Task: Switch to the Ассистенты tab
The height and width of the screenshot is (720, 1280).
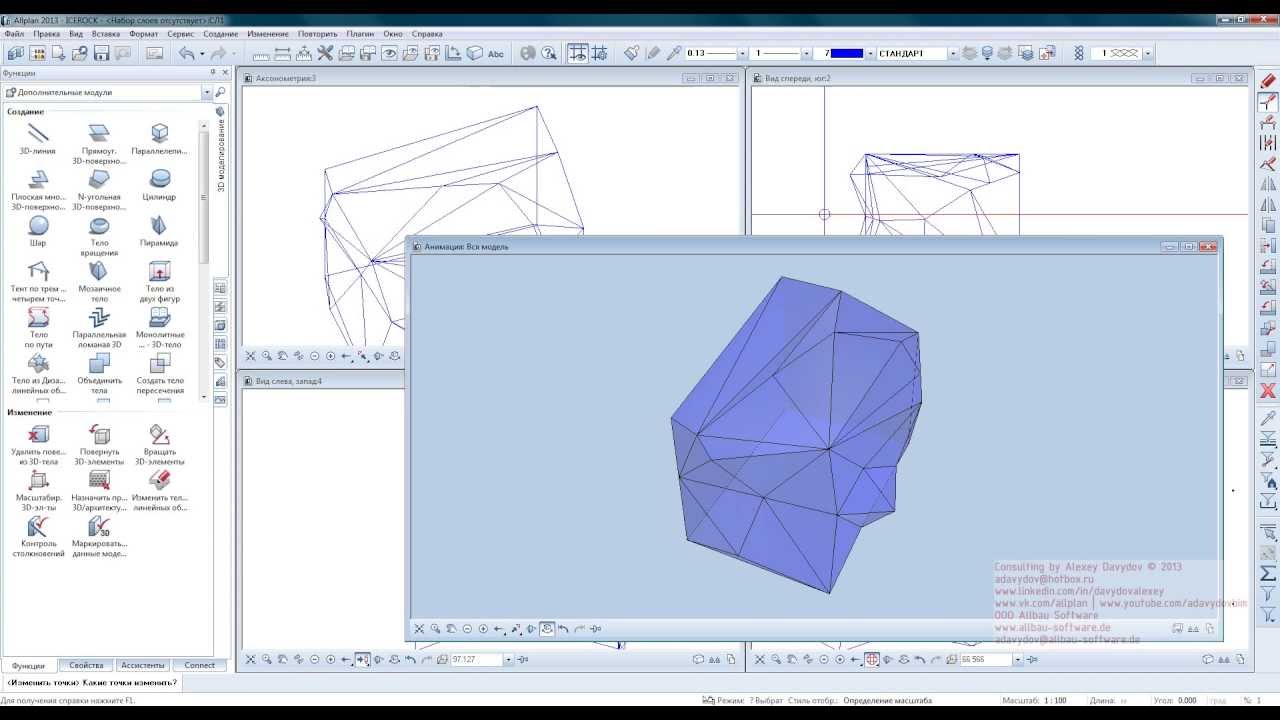Action: tap(142, 665)
